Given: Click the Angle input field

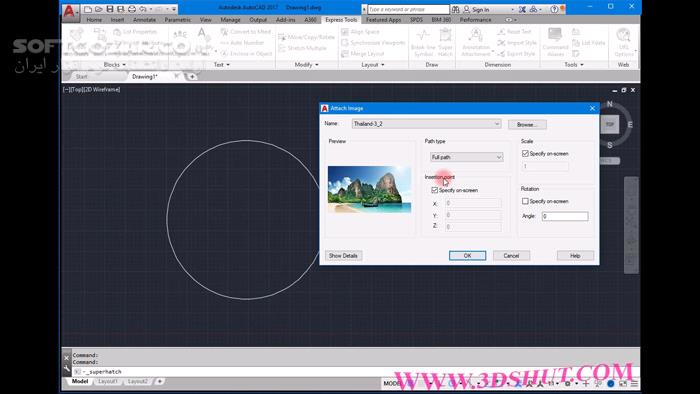Looking at the screenshot, I should (565, 216).
